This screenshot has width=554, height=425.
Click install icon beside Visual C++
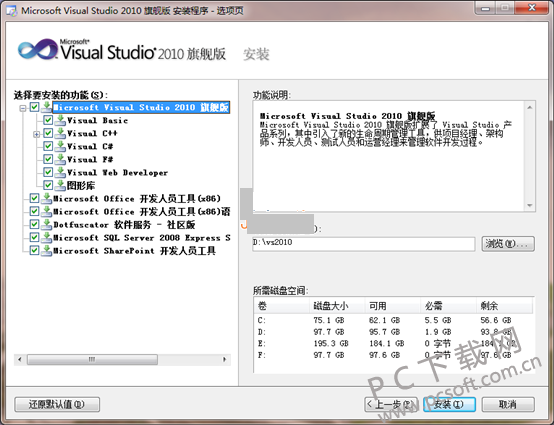coord(60,133)
